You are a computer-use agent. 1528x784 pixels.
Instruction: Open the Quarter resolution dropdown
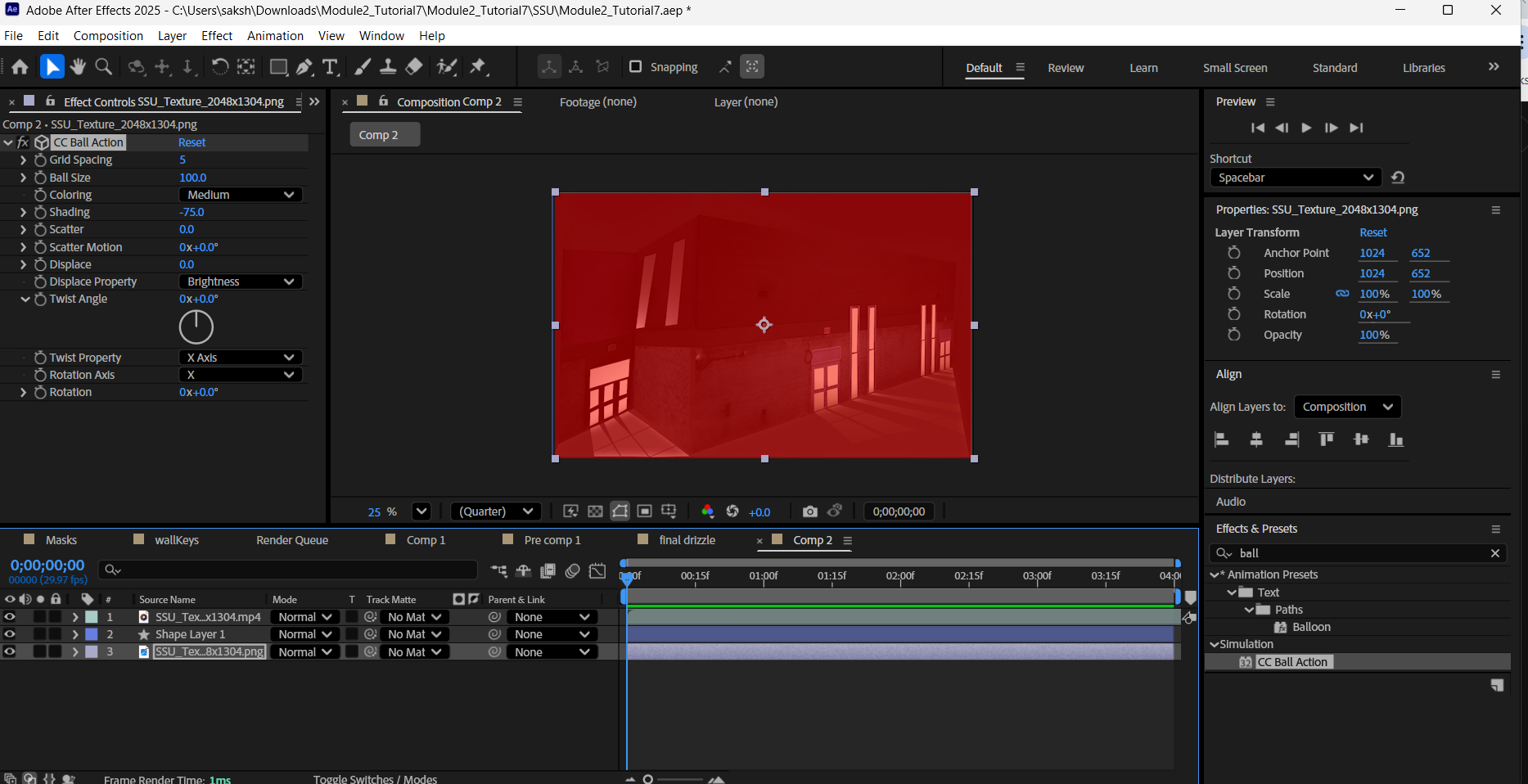click(x=495, y=511)
